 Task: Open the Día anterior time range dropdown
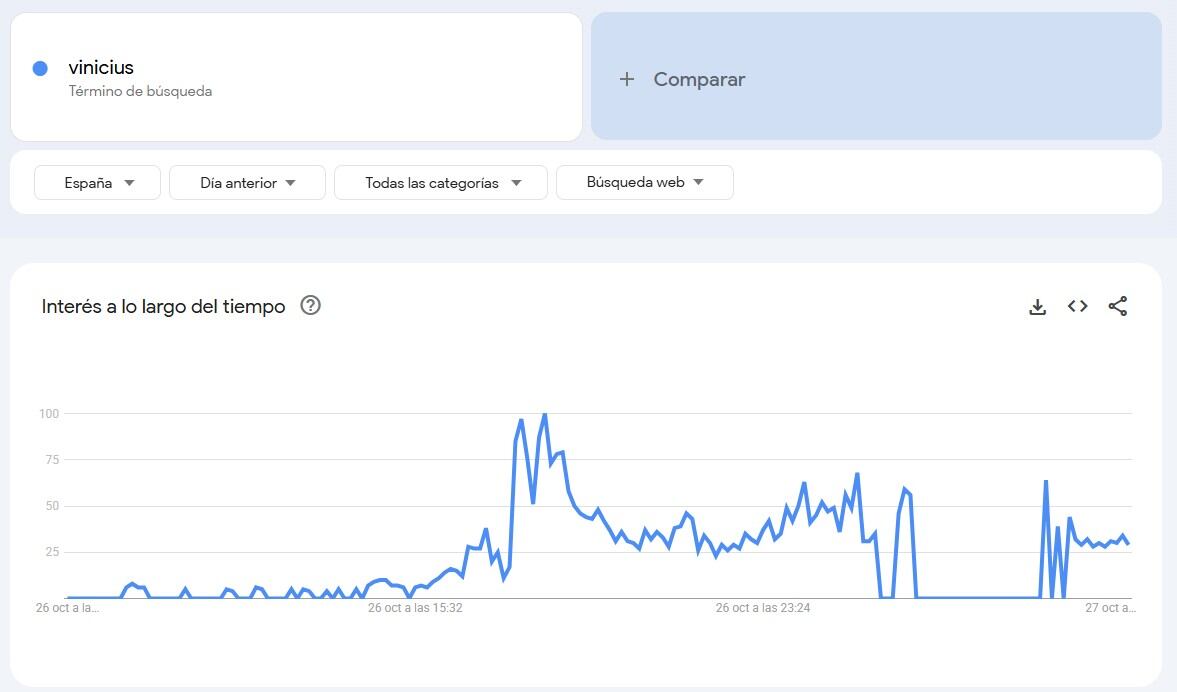coord(247,183)
